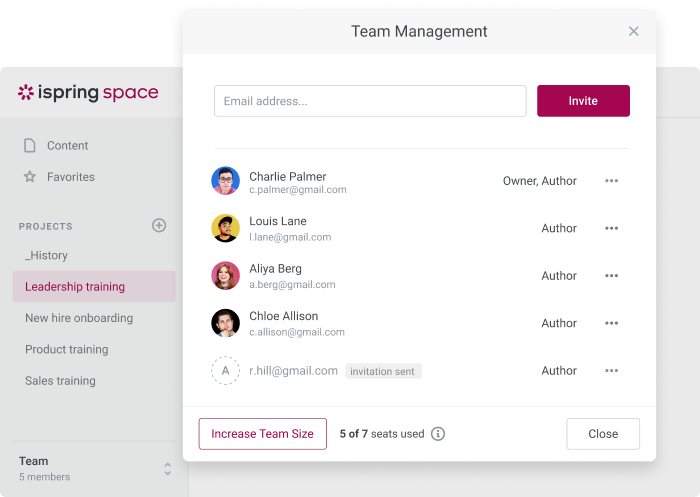Viewport: 700px width, 497px height.
Task: Click the 5 members text under Team
Action: coord(44,477)
